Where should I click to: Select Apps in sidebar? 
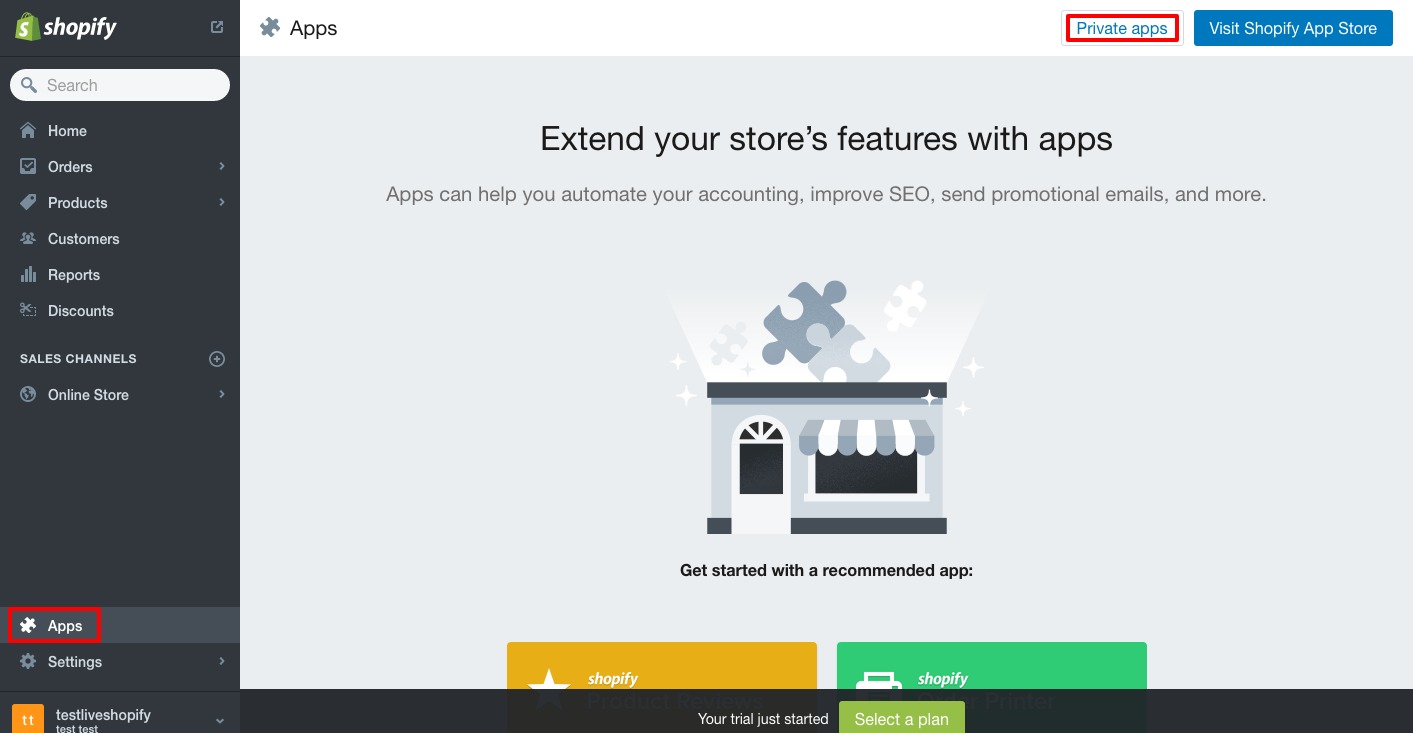click(x=120, y=626)
